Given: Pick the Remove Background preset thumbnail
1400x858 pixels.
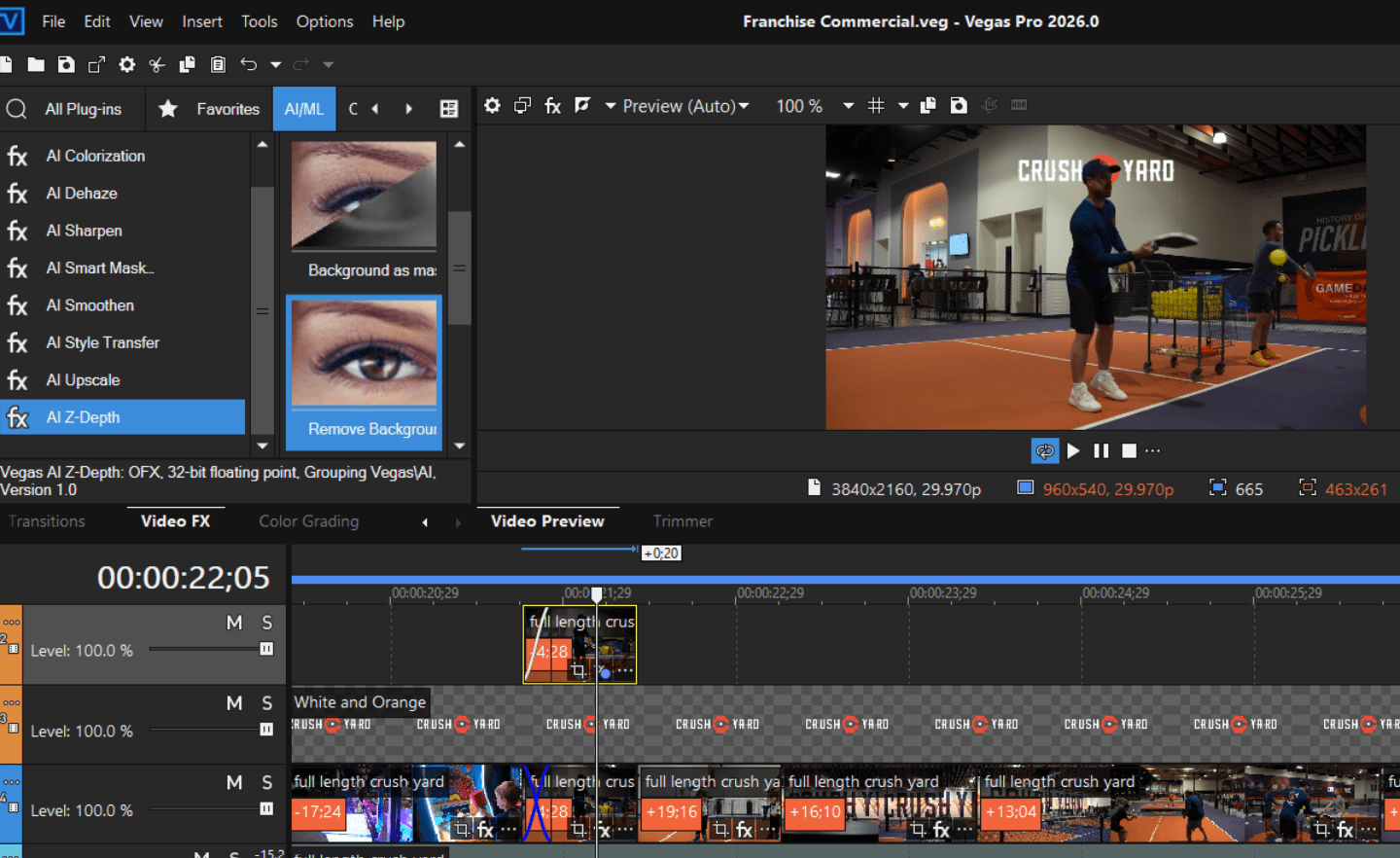Looking at the screenshot, I should [x=365, y=353].
